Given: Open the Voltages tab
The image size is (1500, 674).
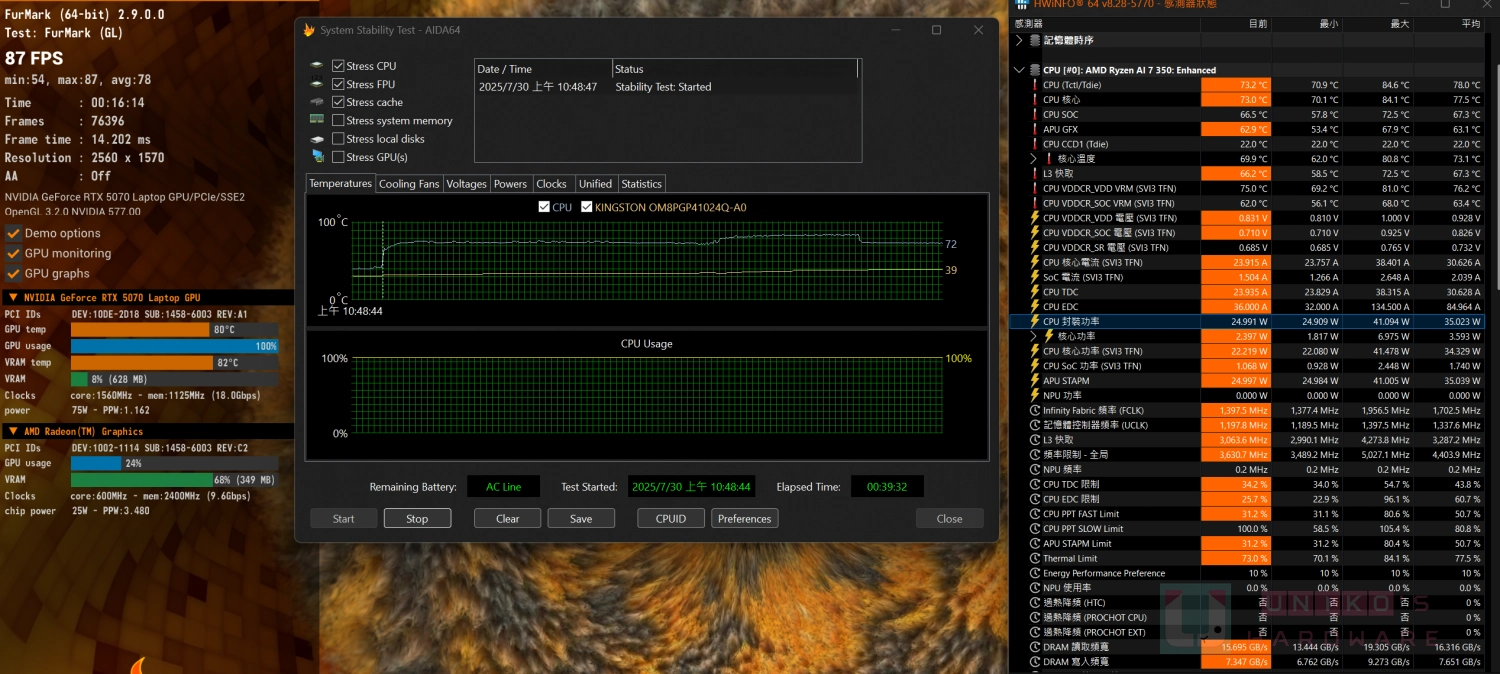Looking at the screenshot, I should (x=466, y=184).
